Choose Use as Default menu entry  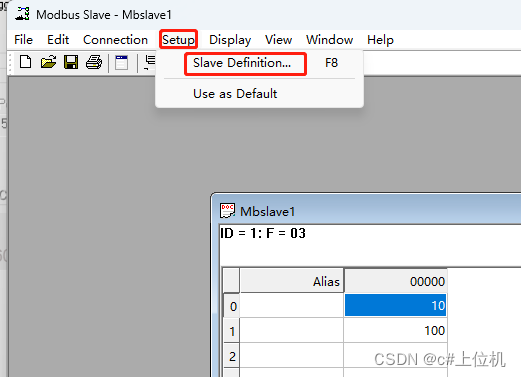(x=259, y=94)
